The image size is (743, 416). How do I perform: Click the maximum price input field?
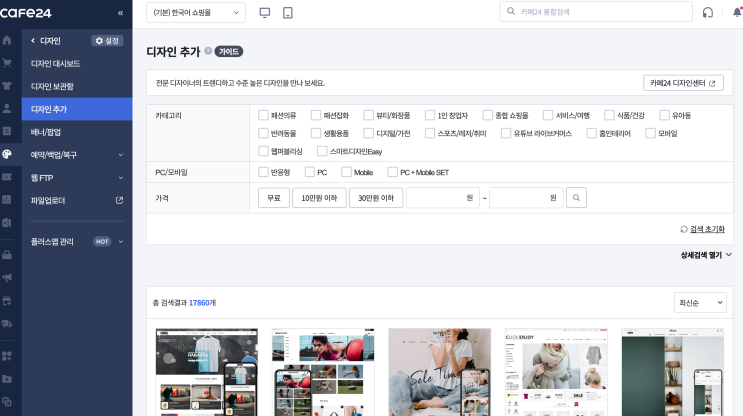point(526,198)
